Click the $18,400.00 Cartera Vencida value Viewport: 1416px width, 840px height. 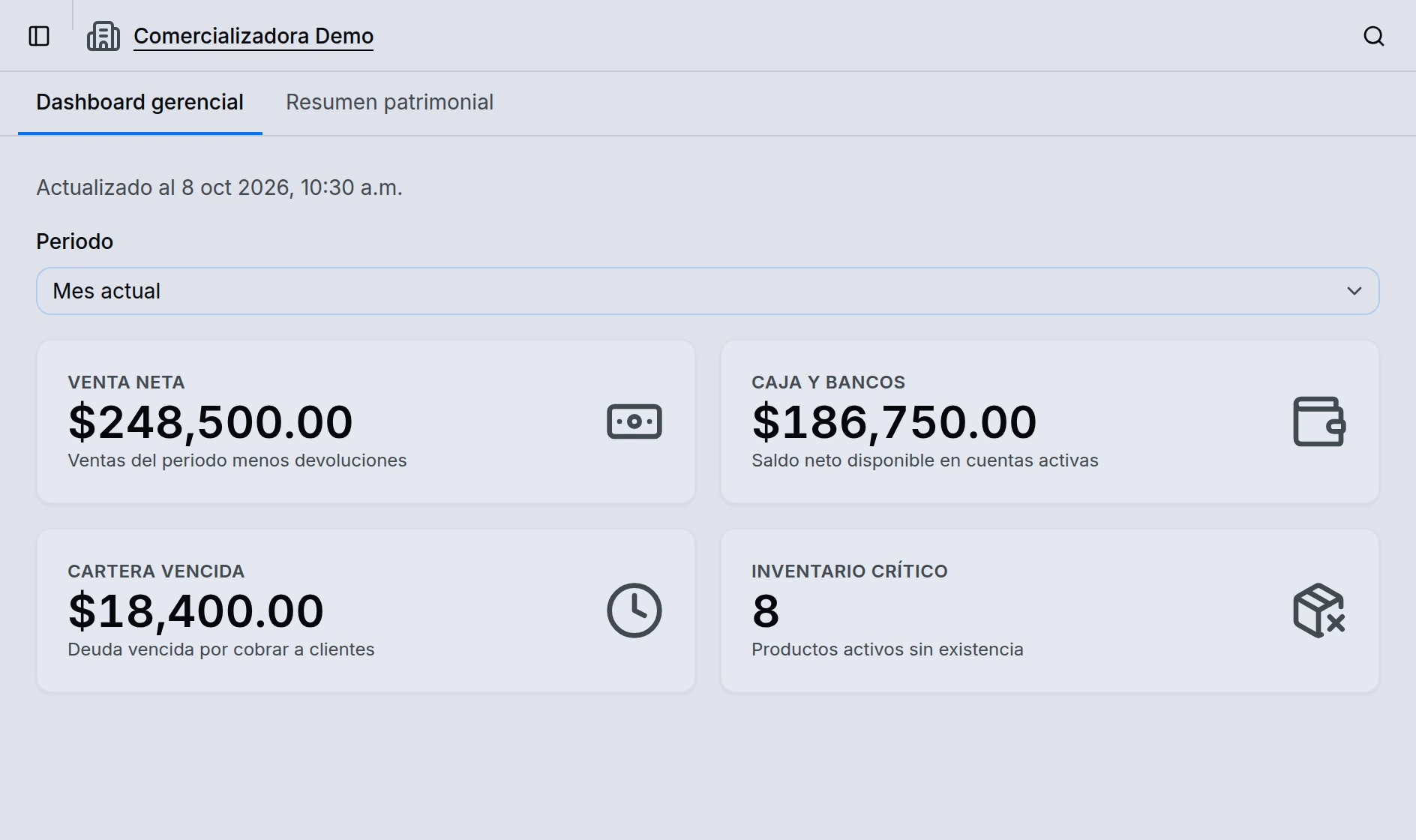[x=196, y=610]
